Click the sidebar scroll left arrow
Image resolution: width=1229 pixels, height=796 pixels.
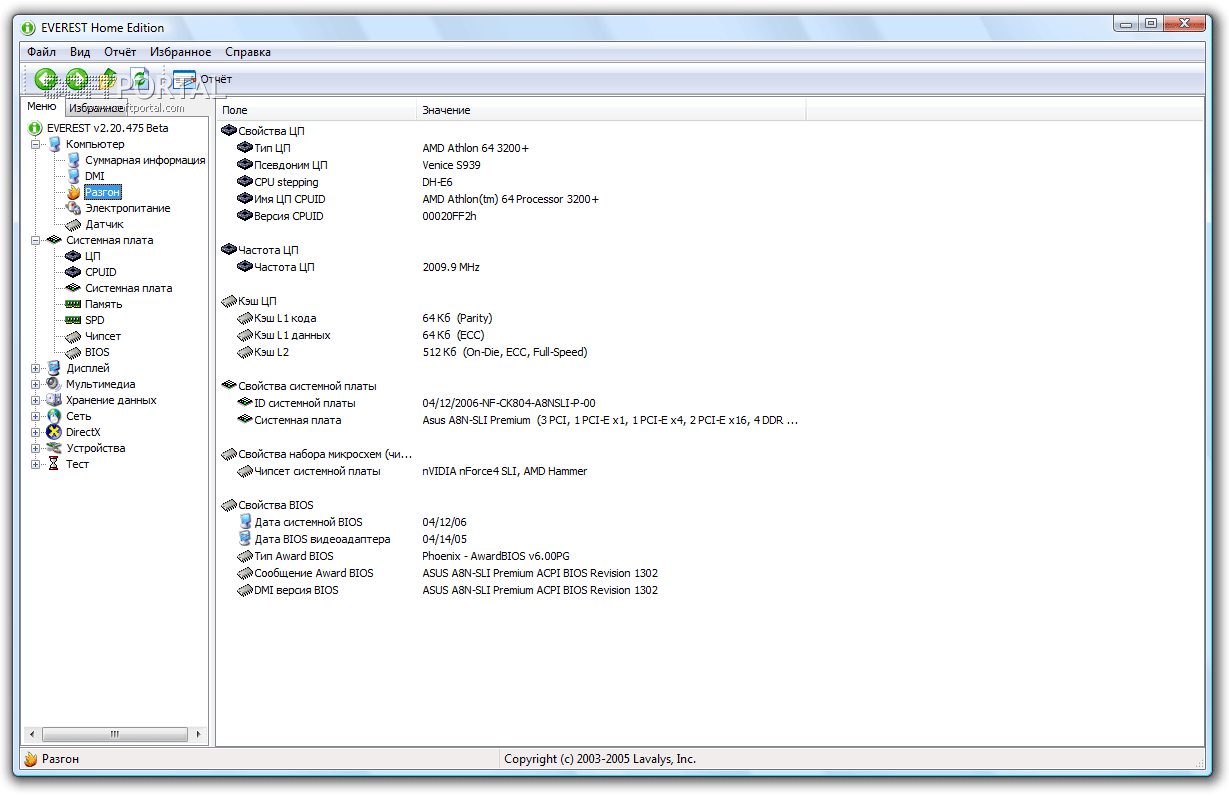(31, 734)
